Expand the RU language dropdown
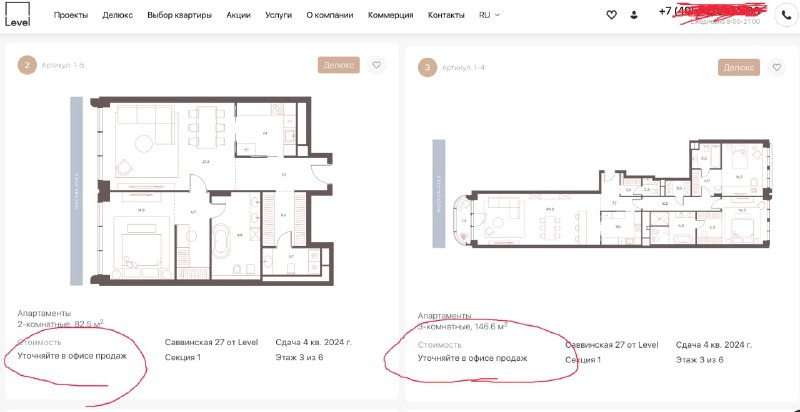The width and height of the screenshot is (800, 412). [x=489, y=15]
